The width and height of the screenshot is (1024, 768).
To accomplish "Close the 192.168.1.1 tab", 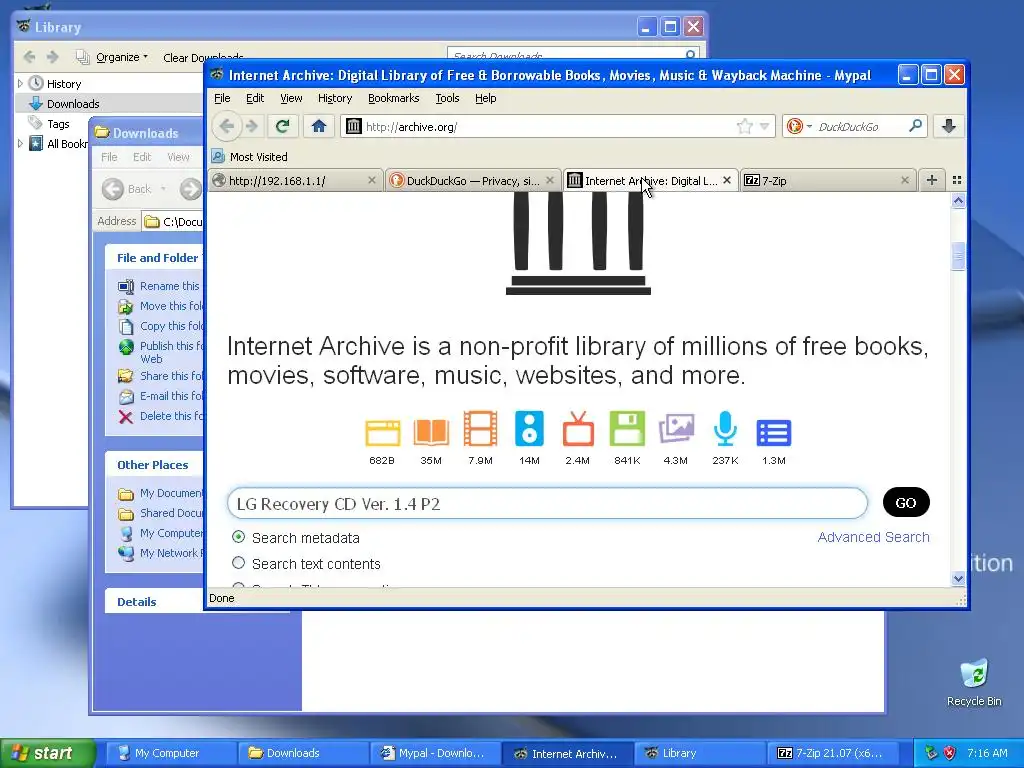I will (372, 180).
